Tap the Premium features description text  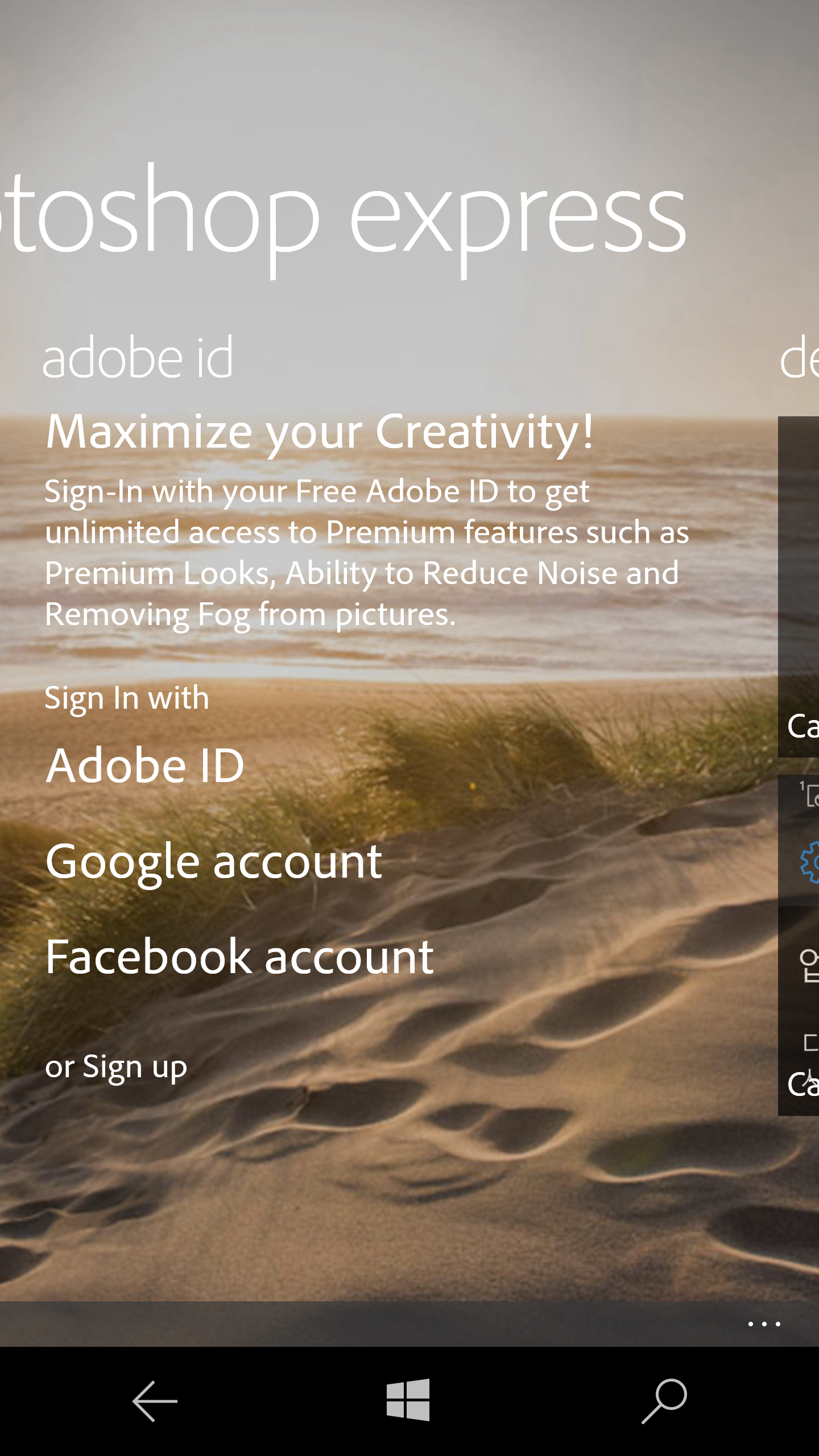coord(367,553)
